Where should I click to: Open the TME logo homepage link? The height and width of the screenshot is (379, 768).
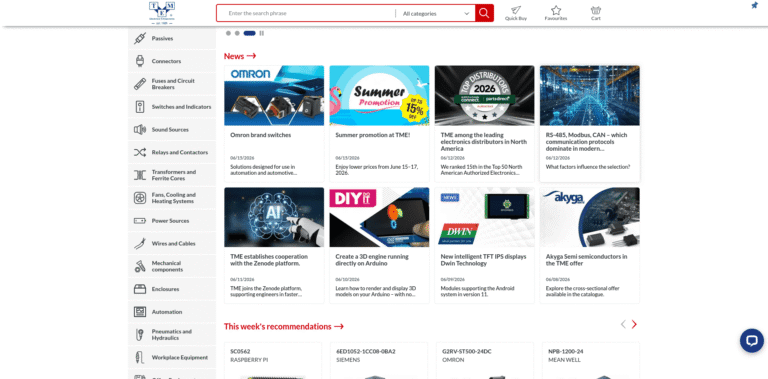coord(162,13)
